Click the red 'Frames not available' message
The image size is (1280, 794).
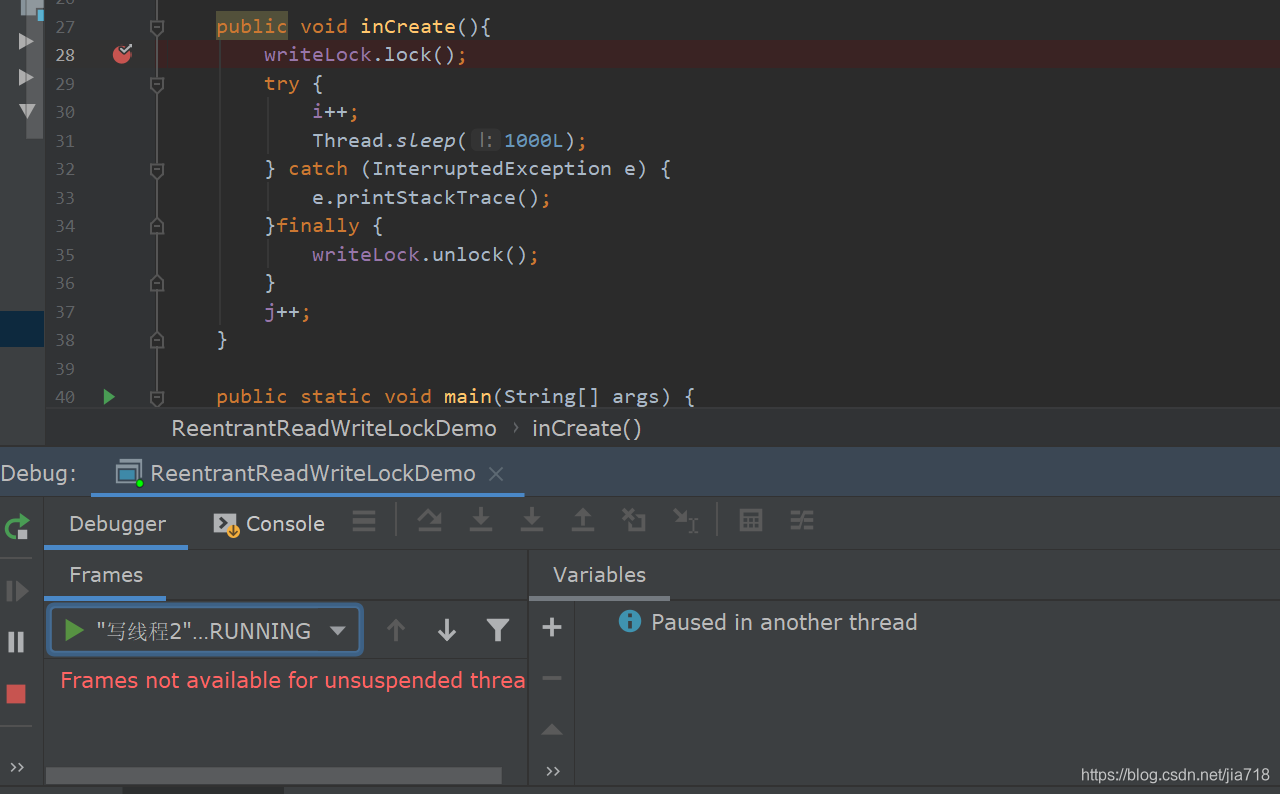pos(293,680)
